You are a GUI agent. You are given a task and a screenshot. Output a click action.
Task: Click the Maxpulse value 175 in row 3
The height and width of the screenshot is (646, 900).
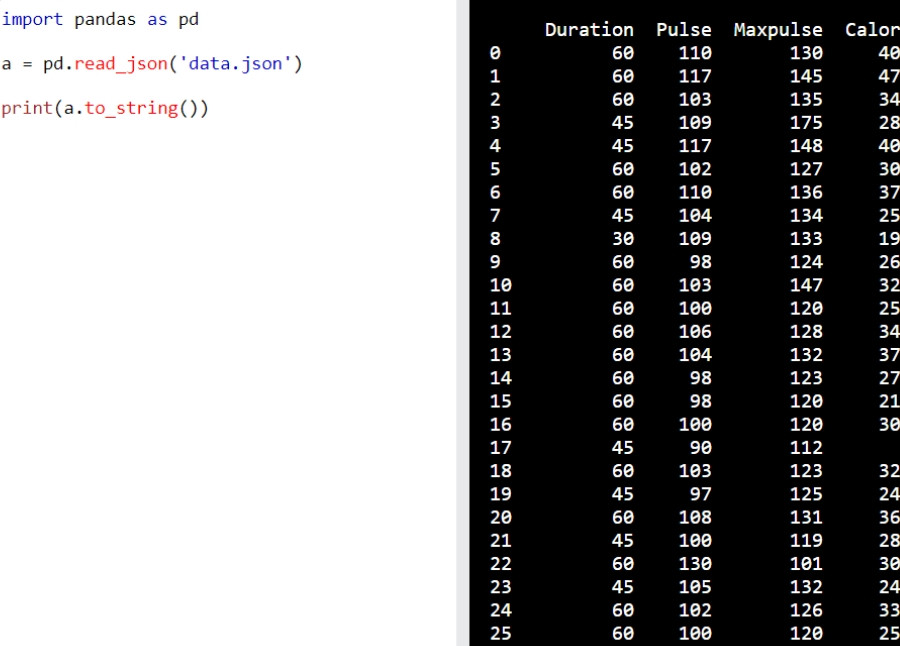(806, 123)
